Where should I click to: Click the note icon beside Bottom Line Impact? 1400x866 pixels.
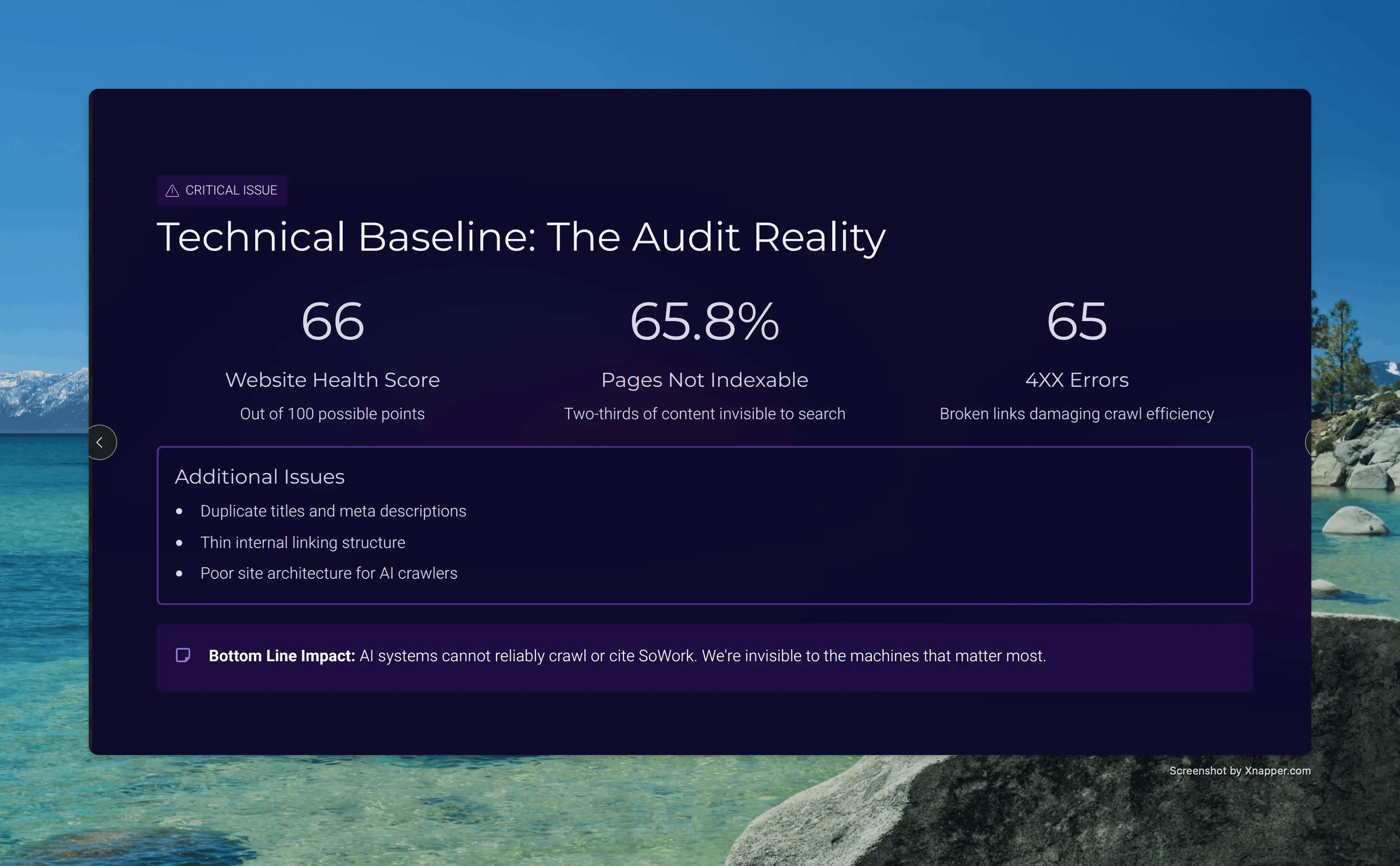click(x=182, y=655)
